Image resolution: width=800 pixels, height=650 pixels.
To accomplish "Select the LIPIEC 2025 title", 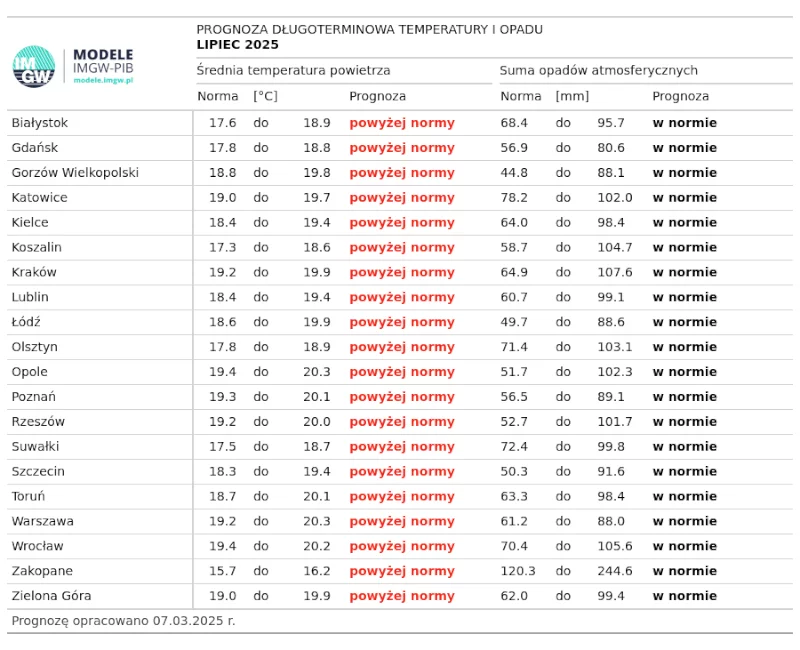I will (x=238, y=45).
